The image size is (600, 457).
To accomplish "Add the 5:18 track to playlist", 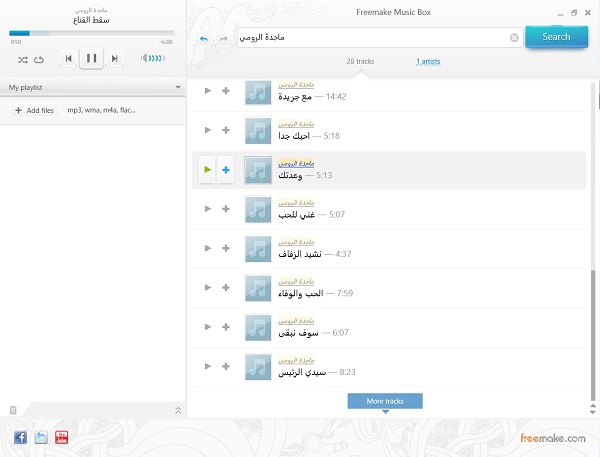I will 226,130.
